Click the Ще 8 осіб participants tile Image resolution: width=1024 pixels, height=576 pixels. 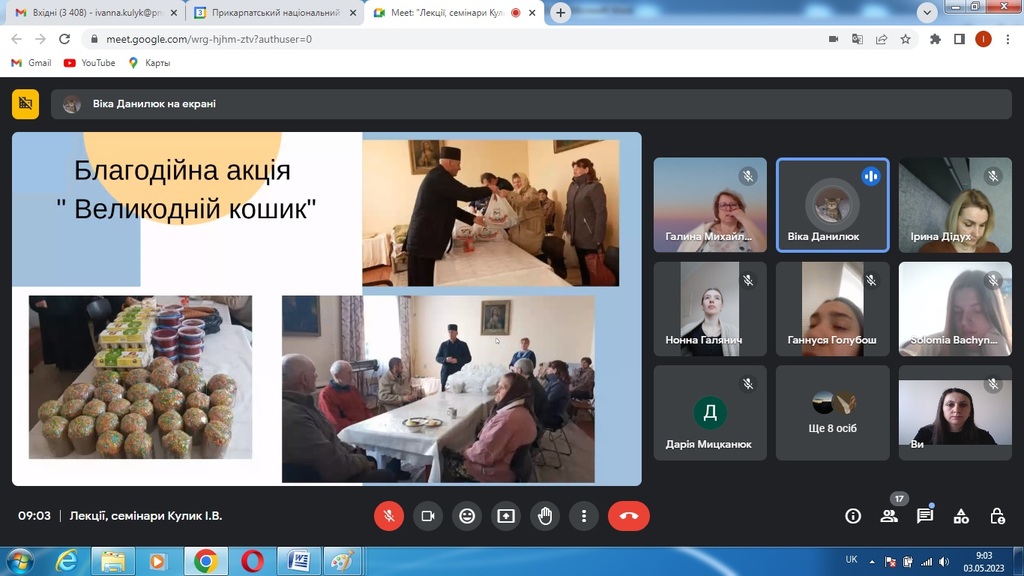tap(832, 412)
